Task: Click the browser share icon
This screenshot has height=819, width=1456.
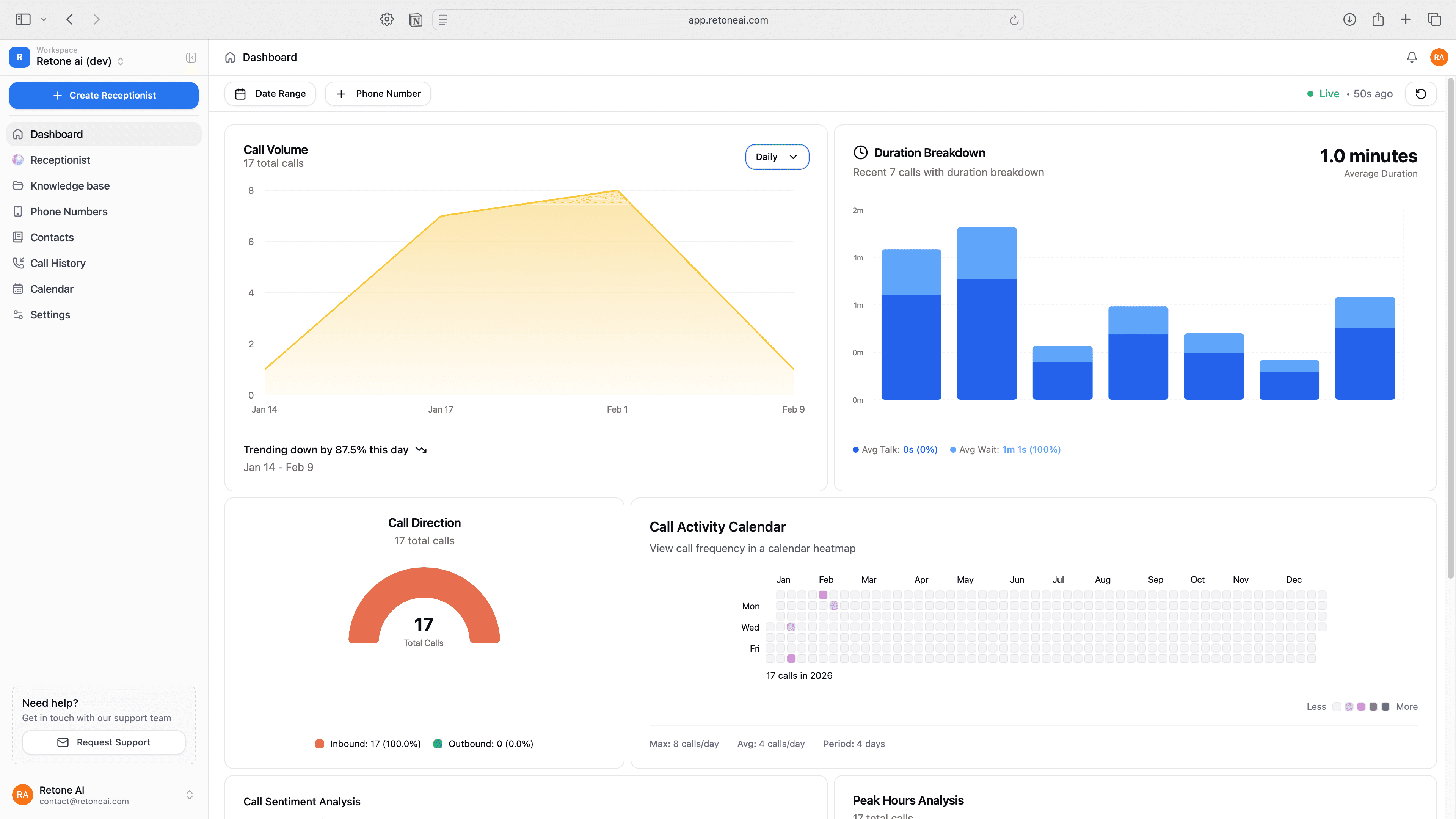Action: (x=1378, y=20)
